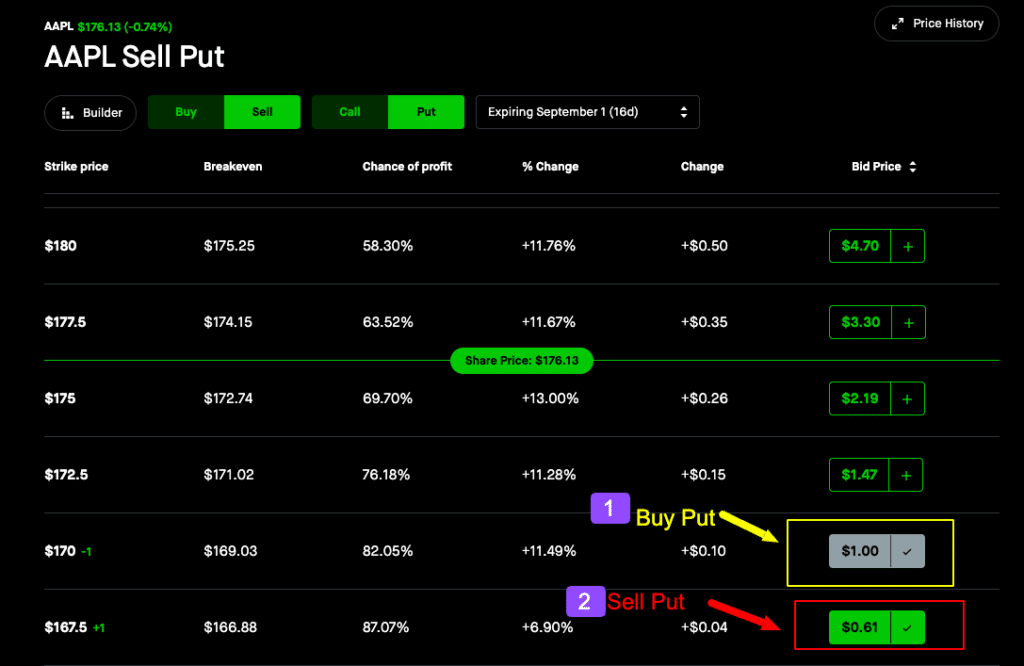Switch to the Buy toggle option

[186, 112]
